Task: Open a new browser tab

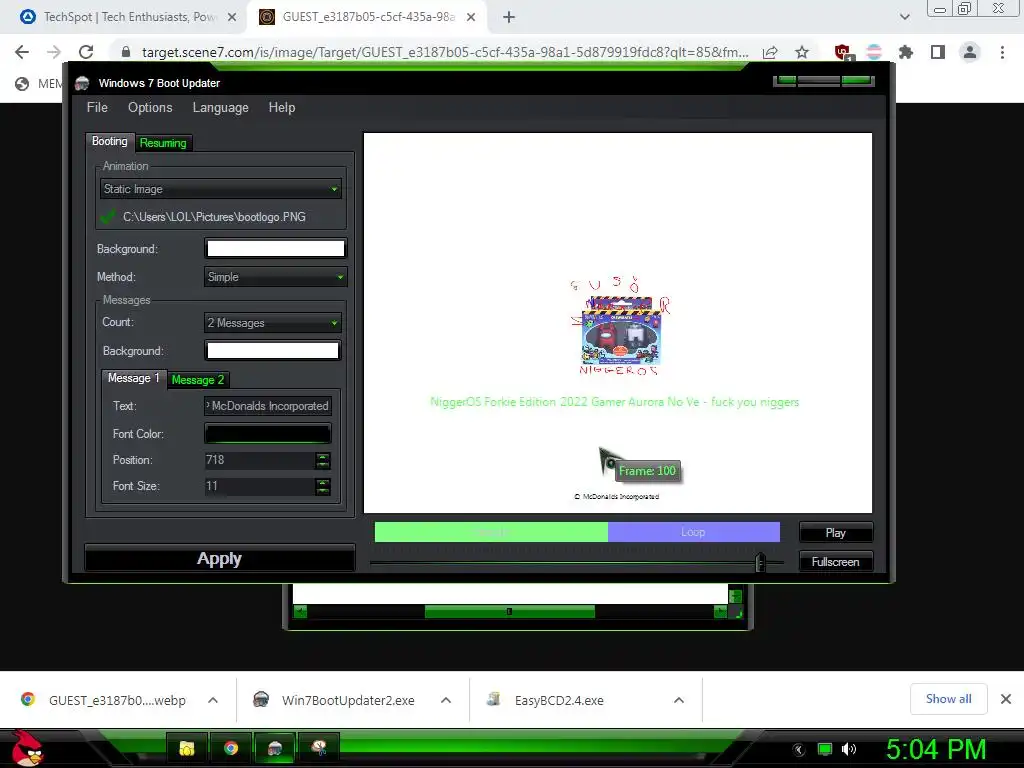Action: tap(509, 18)
